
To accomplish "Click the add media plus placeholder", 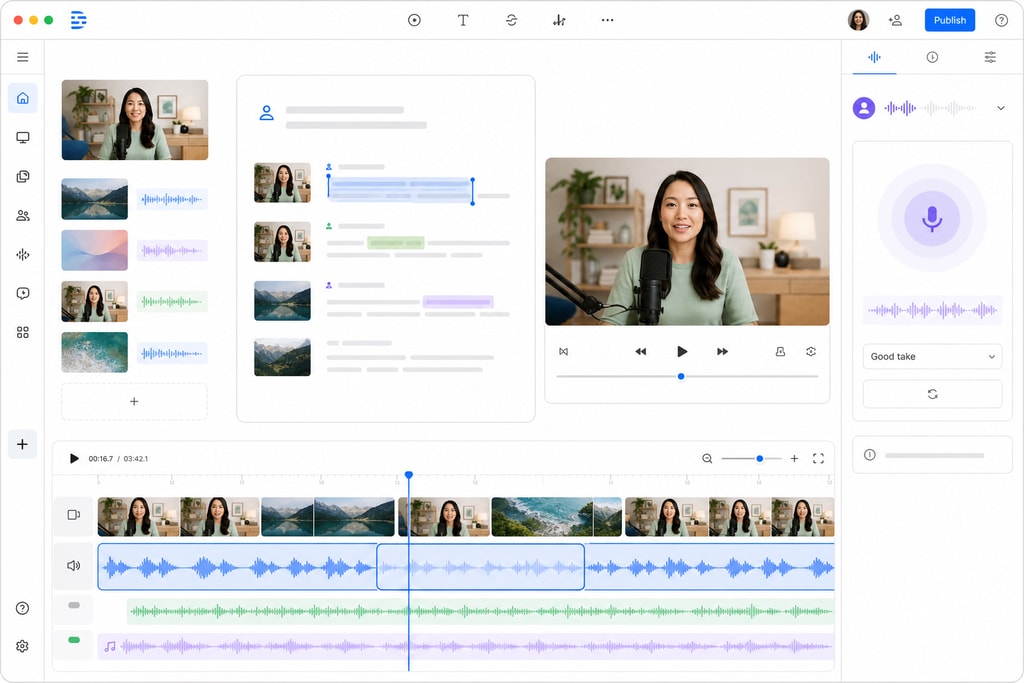I will [x=134, y=402].
